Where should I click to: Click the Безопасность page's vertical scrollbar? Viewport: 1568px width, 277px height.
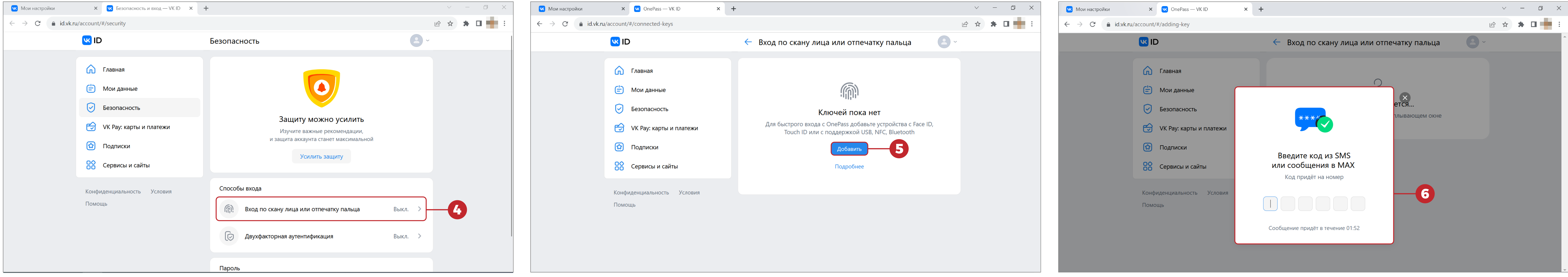click(511, 134)
